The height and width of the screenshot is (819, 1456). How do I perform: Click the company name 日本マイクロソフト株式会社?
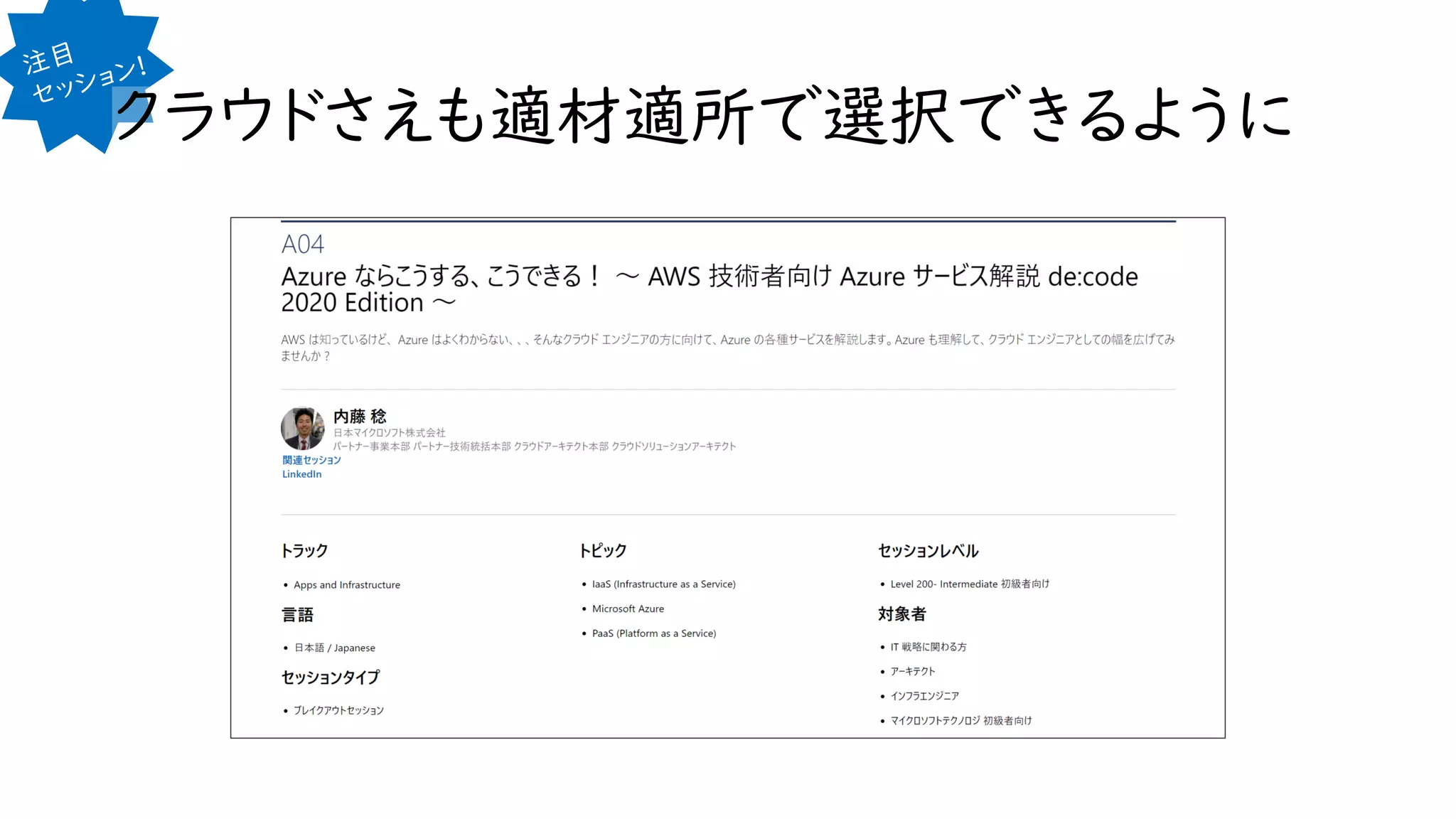coord(390,432)
